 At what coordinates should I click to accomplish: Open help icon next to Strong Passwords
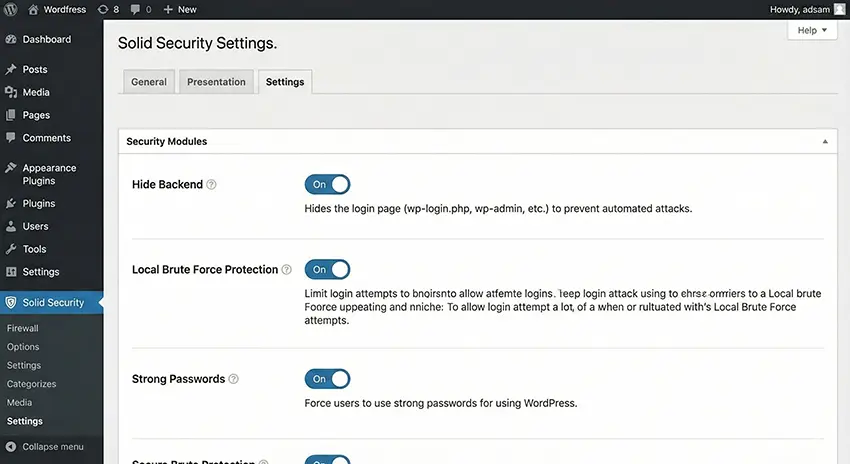(x=234, y=379)
